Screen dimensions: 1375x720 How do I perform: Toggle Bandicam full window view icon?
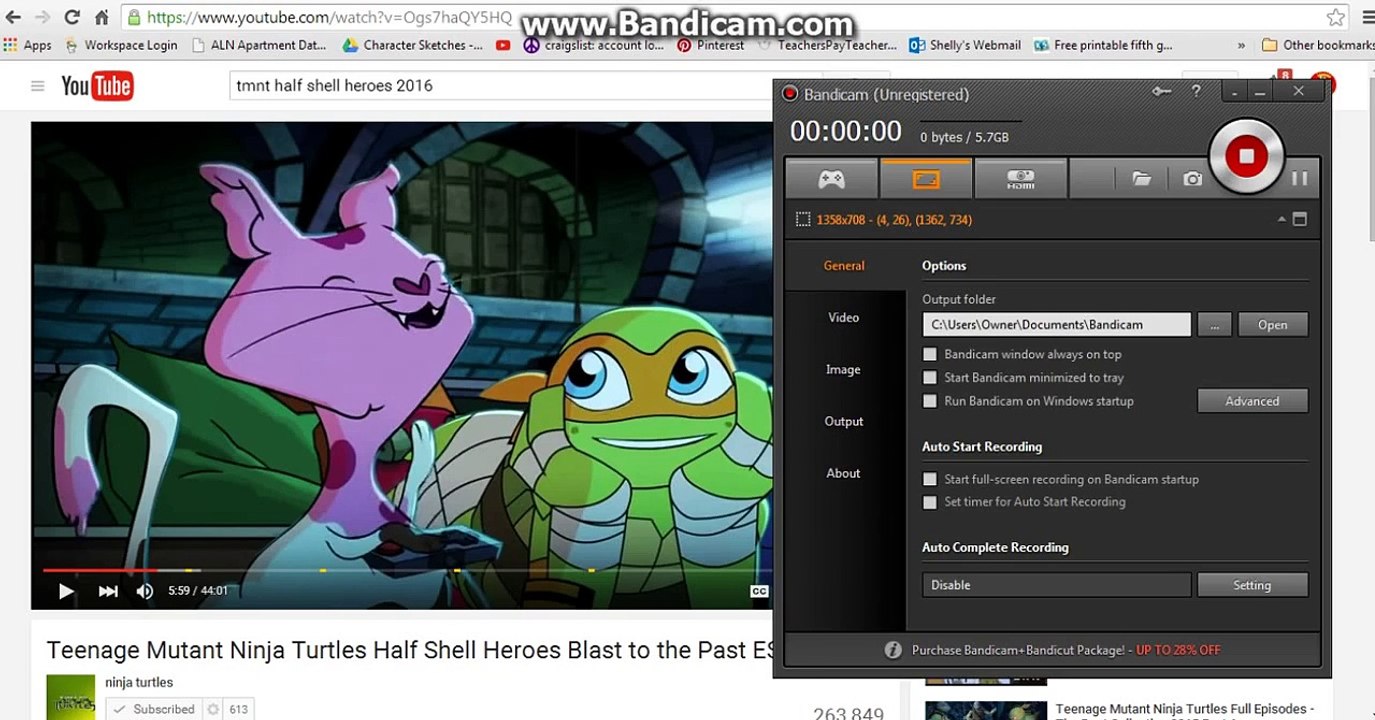point(1300,219)
